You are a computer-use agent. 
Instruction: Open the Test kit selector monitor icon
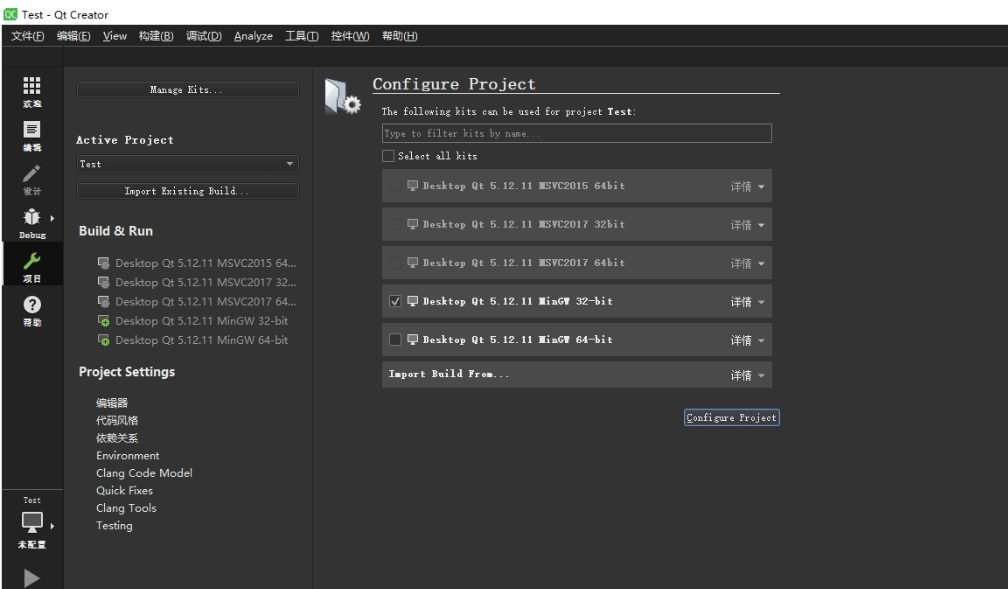point(32,521)
